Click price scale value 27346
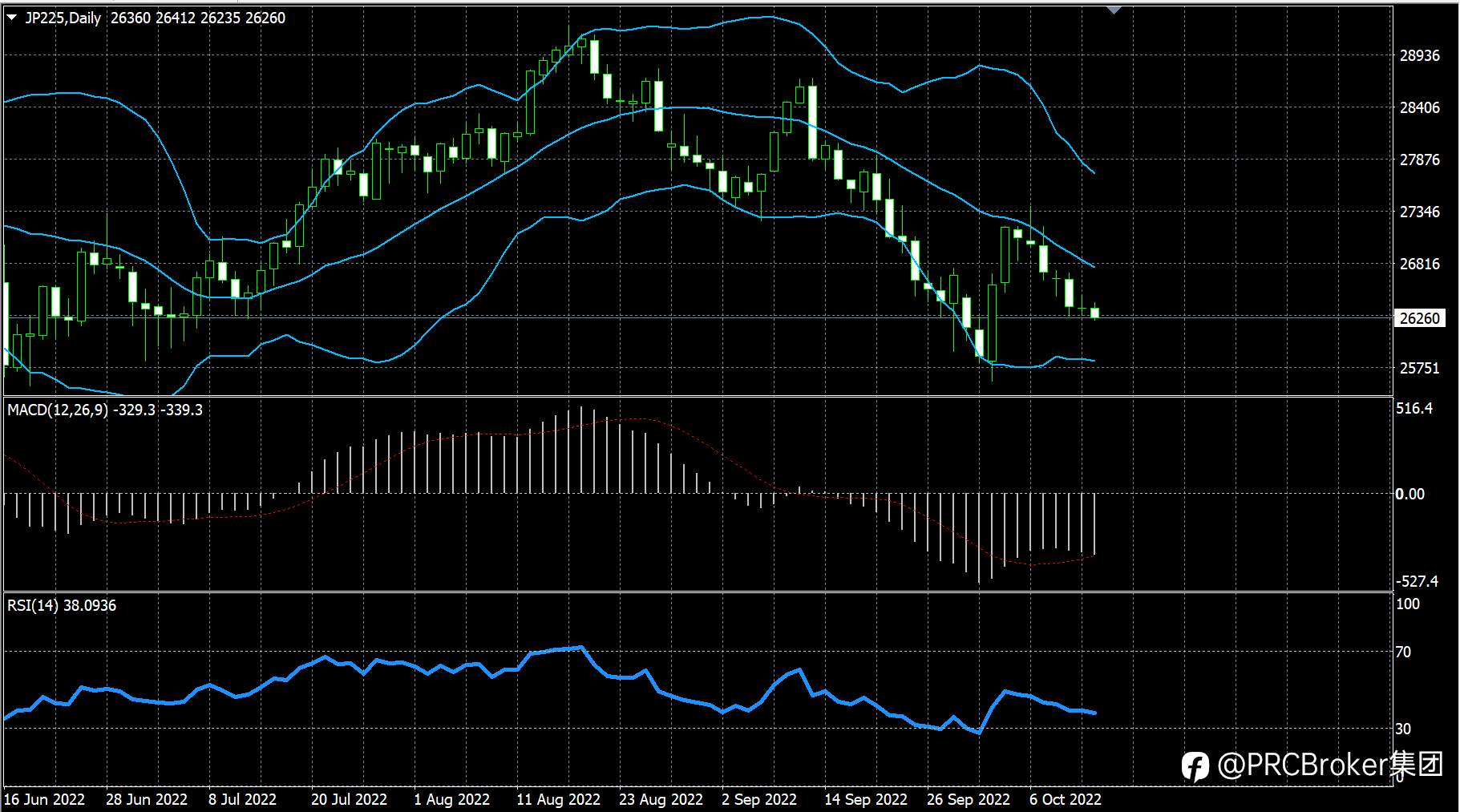The width and height of the screenshot is (1460, 812). 1419,212
